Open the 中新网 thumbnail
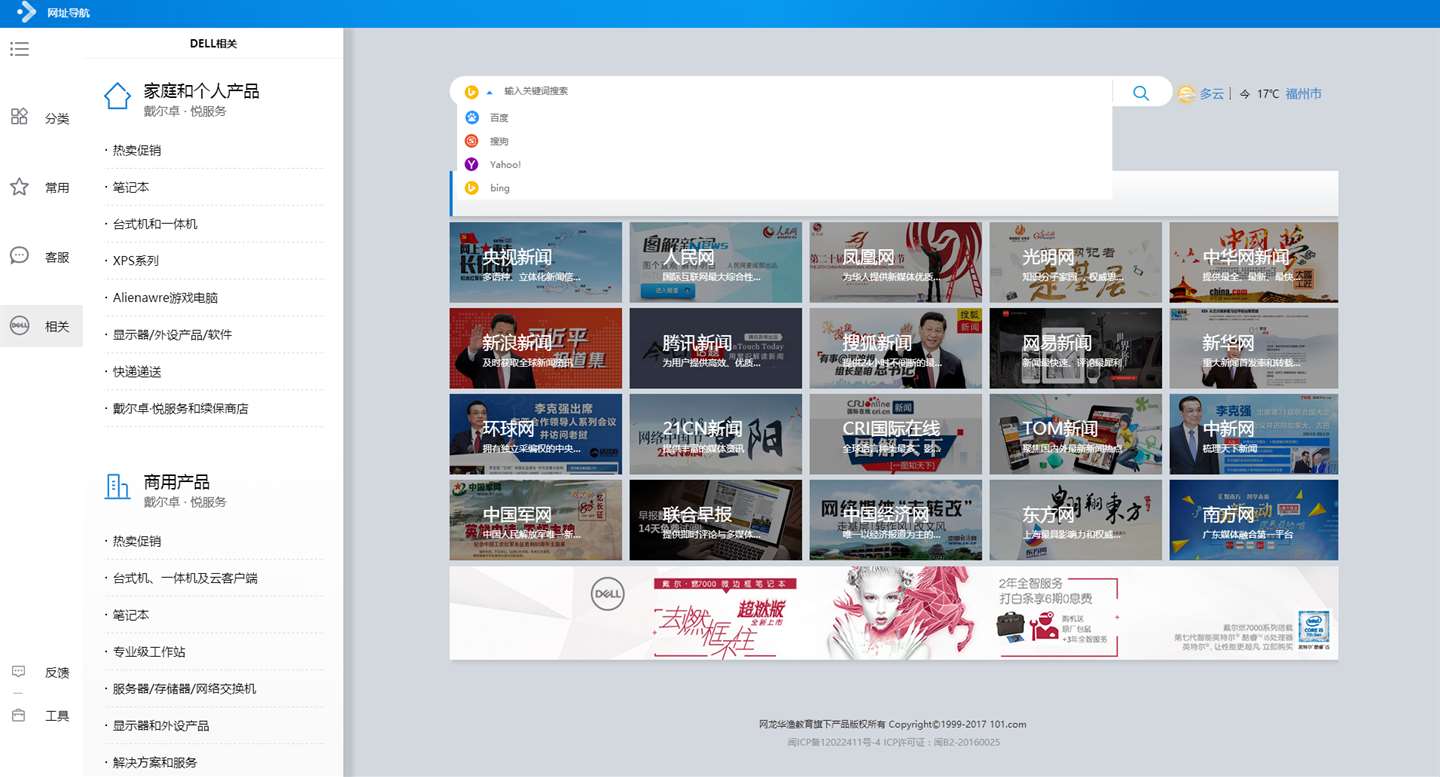The width and height of the screenshot is (1440, 777). point(1254,434)
